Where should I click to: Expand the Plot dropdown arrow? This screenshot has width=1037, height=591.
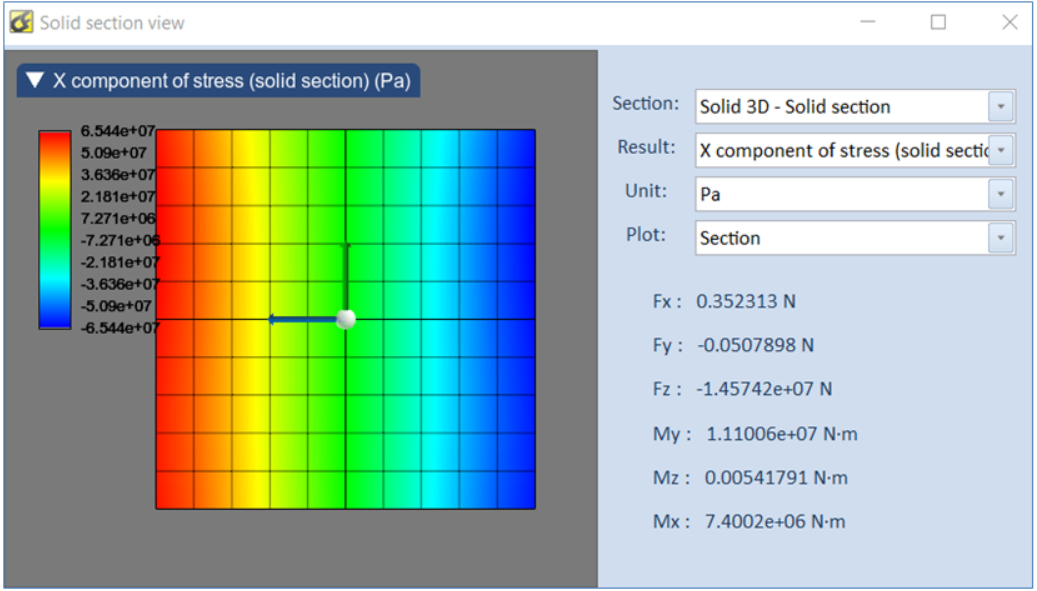pyautogui.click(x=1000, y=239)
